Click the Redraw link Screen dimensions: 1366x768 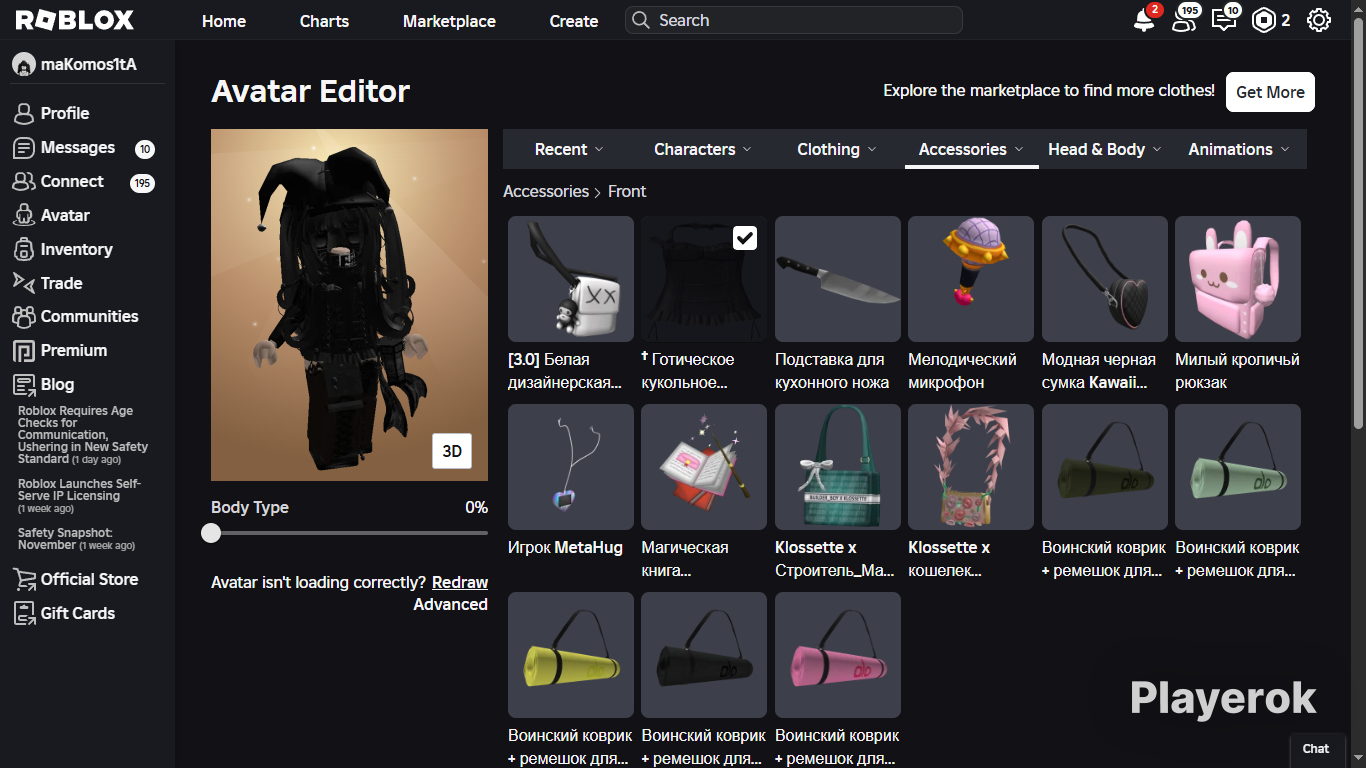pos(460,582)
